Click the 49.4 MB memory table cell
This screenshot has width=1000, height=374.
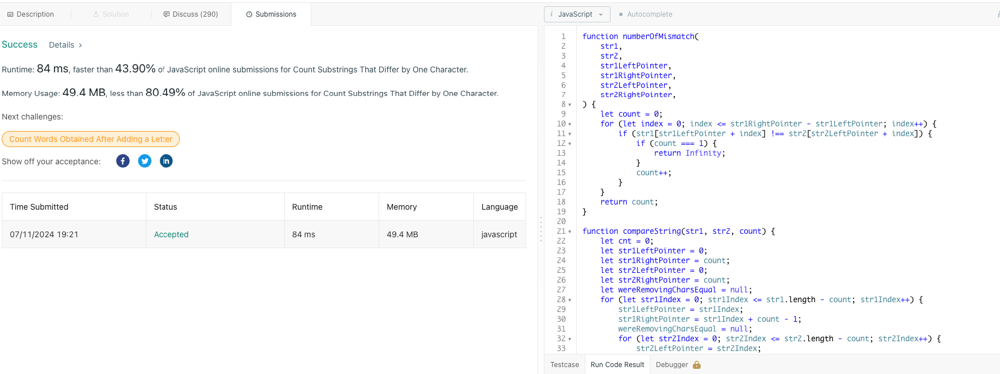426,235
